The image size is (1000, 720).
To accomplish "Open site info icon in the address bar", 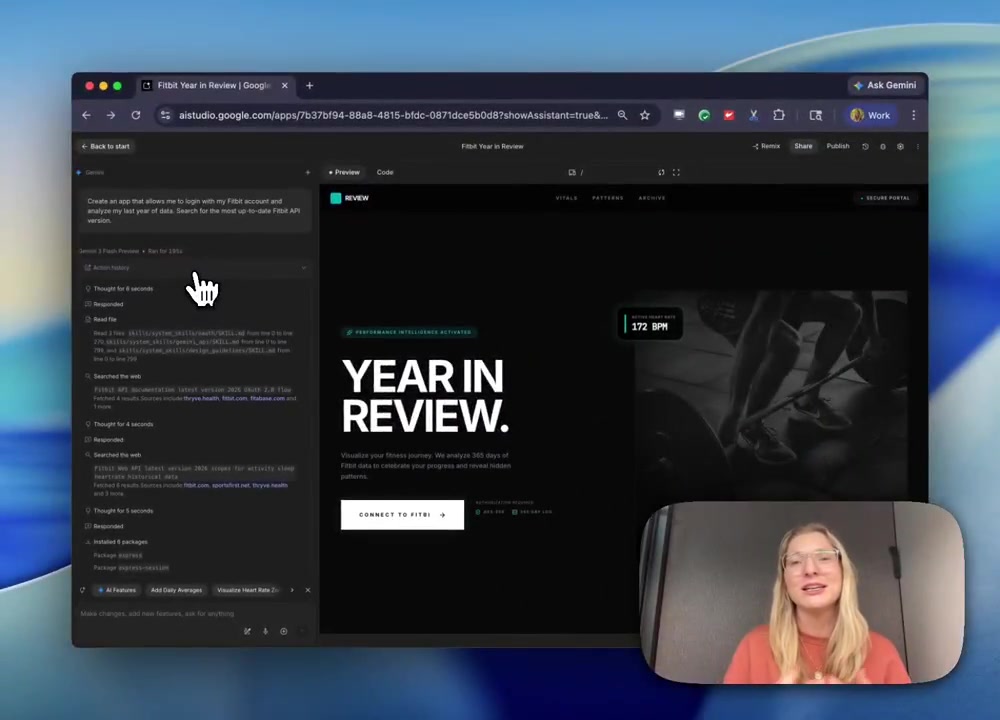I will [x=166, y=115].
